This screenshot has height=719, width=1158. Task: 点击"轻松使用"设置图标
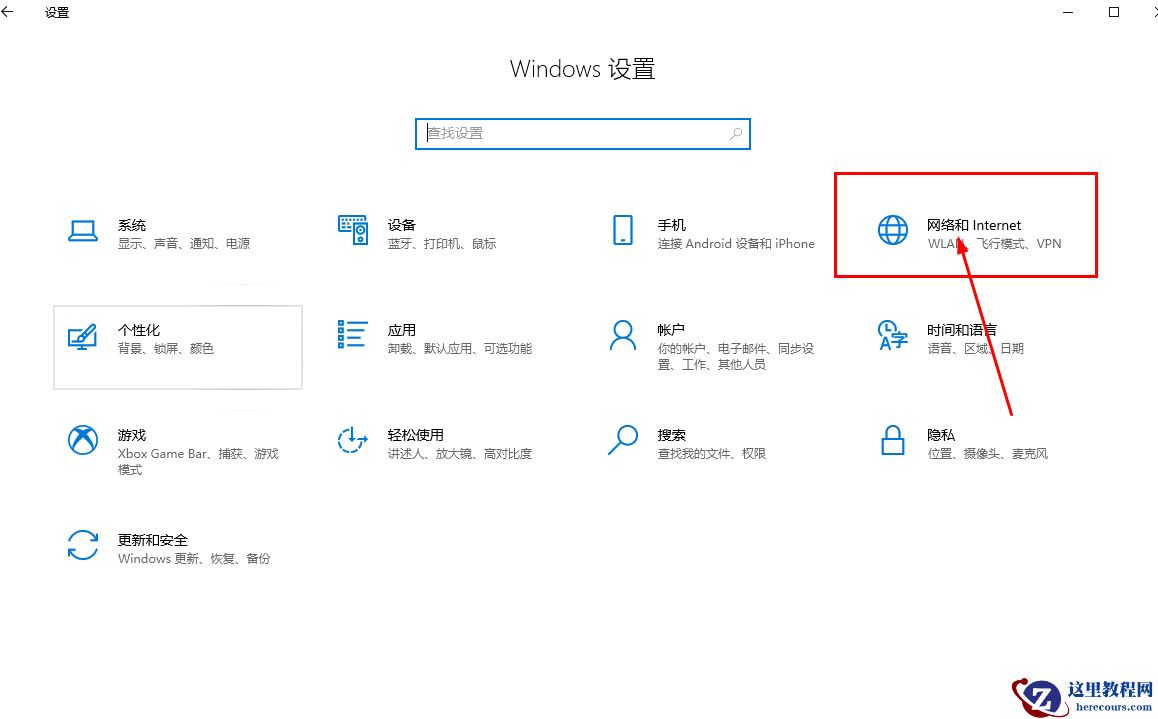[x=352, y=441]
